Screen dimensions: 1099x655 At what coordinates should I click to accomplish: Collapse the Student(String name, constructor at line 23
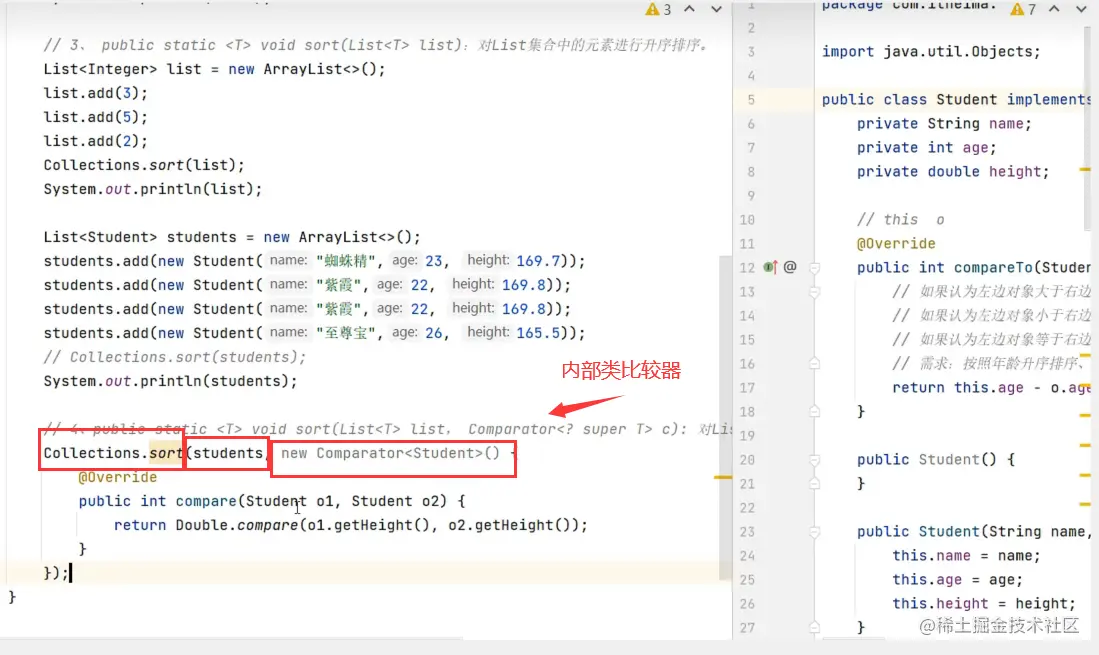[814, 532]
